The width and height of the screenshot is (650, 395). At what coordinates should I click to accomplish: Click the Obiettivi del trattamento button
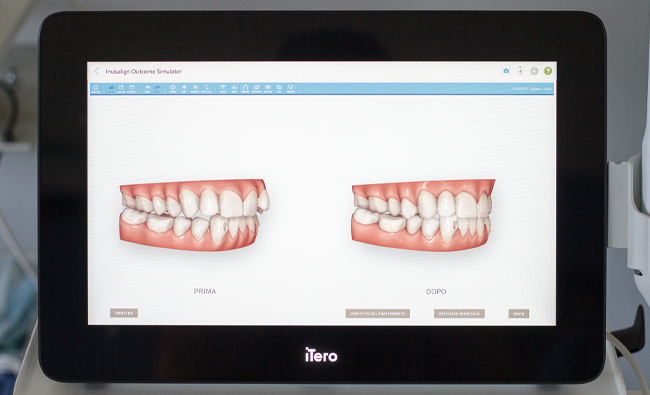378,314
